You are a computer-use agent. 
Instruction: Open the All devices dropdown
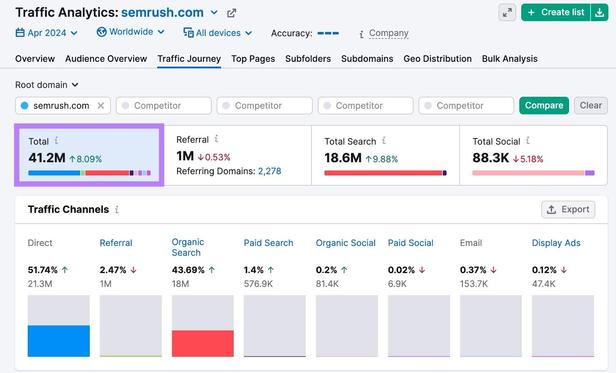click(x=218, y=33)
